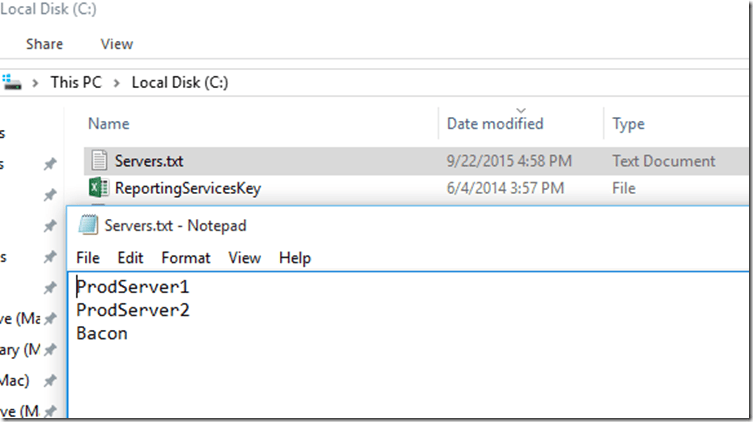Open Notepad View menu

[x=244, y=258]
